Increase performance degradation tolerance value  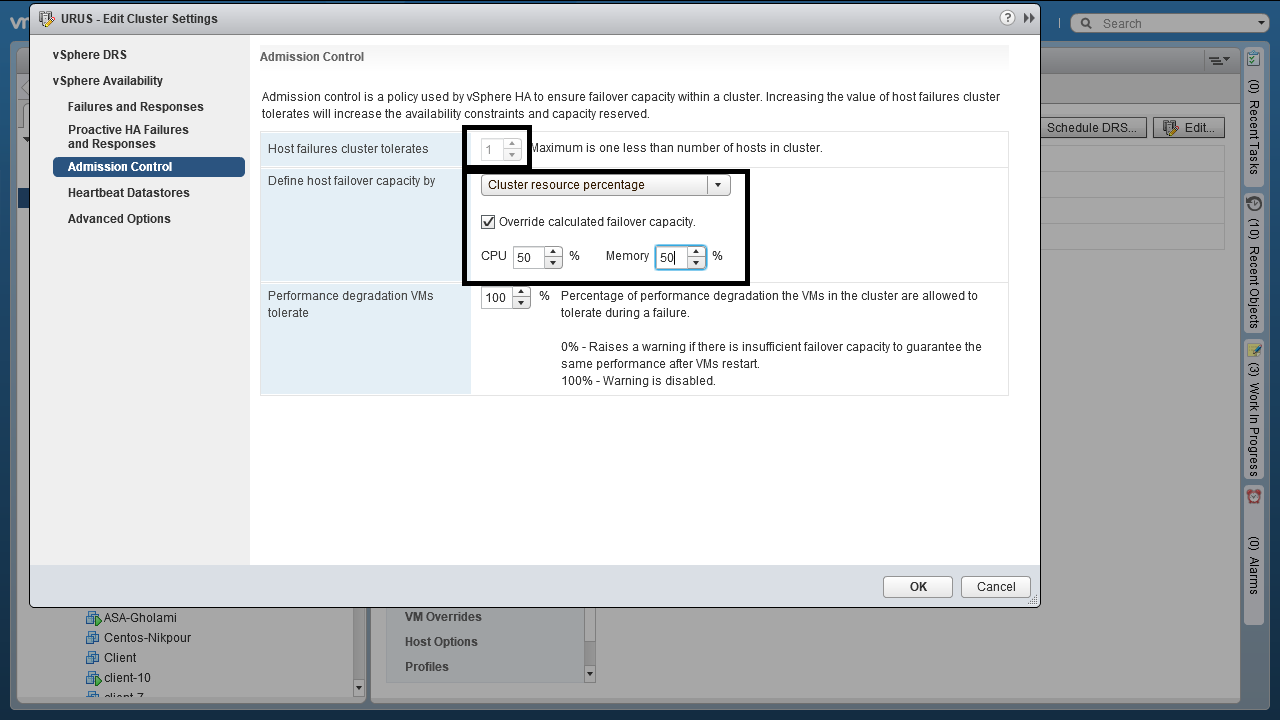[x=520, y=292]
